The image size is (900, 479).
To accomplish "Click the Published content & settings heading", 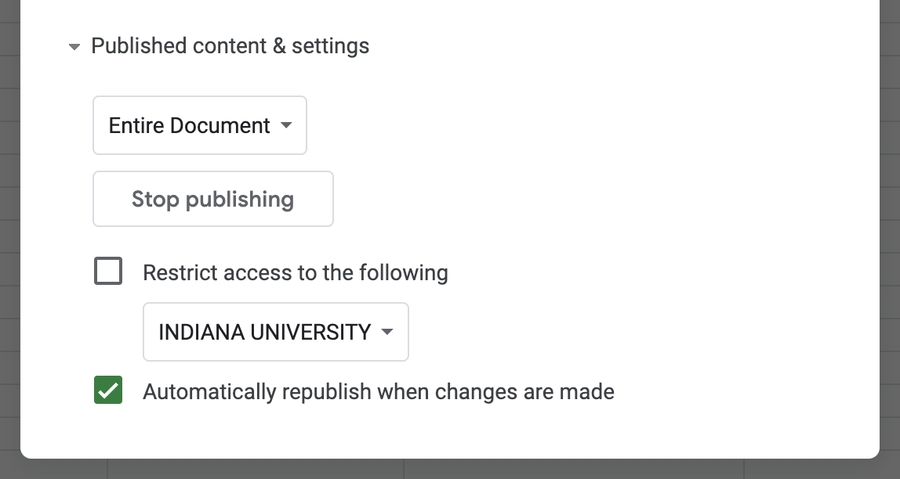I will 229,46.
